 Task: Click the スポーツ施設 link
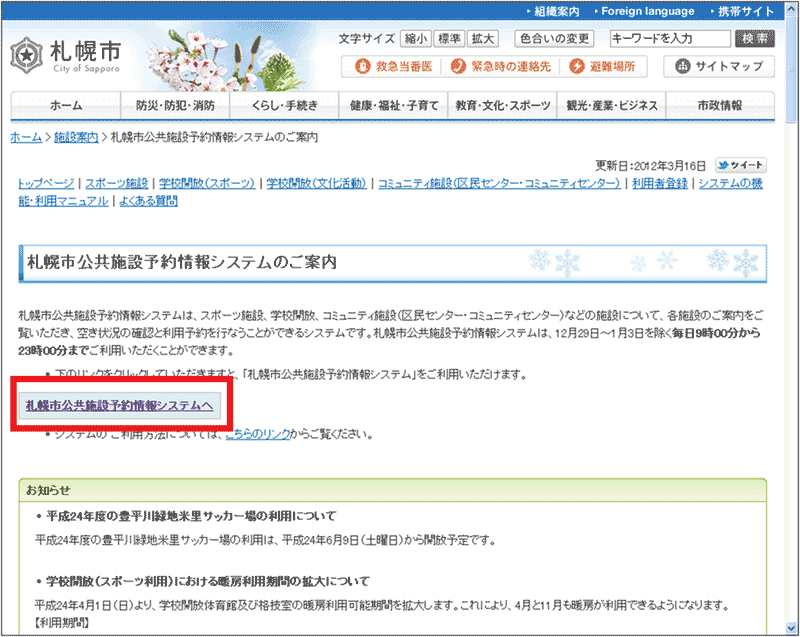coord(117,183)
